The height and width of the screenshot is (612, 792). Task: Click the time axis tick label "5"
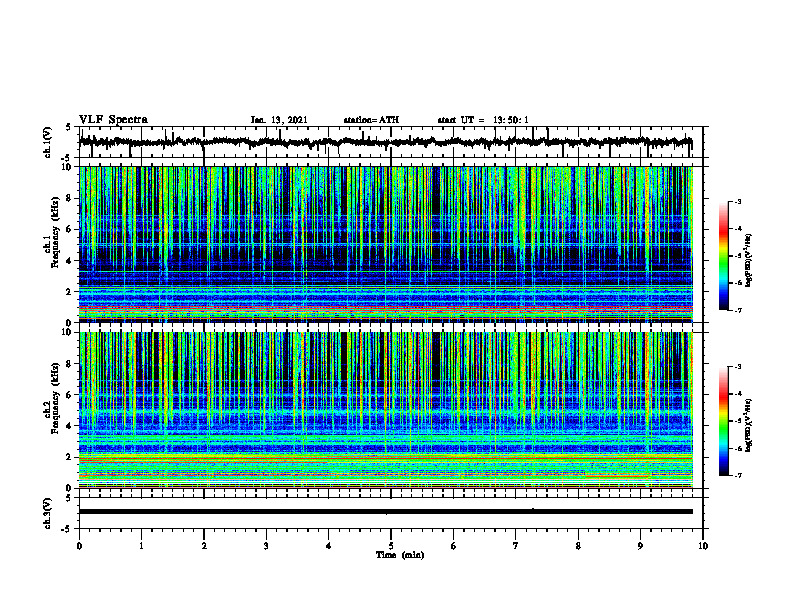pos(391,546)
